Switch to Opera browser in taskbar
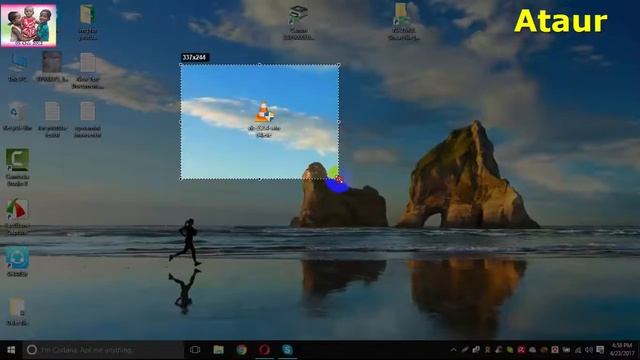The width and height of the screenshot is (640, 360). pos(264,350)
